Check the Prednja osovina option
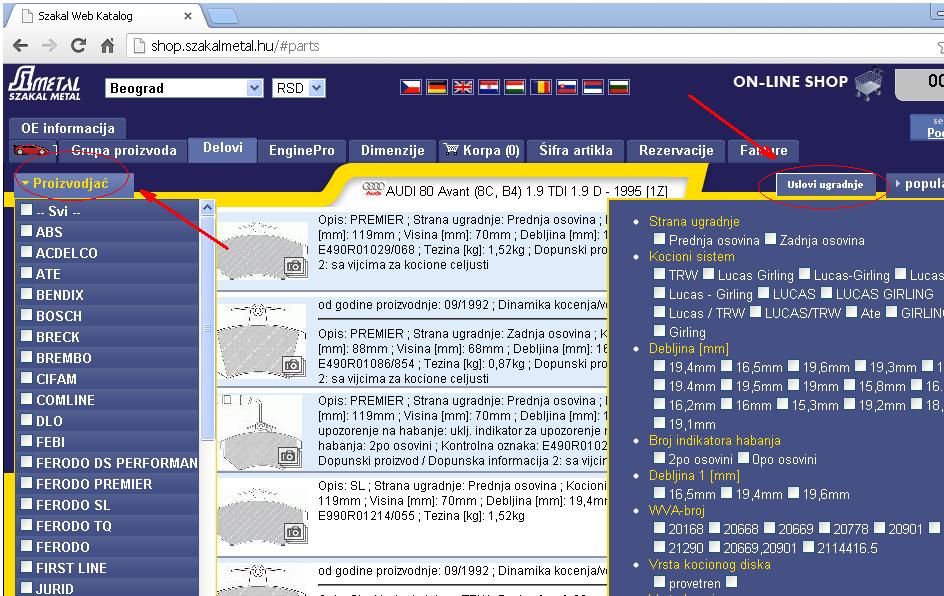Image resolution: width=944 pixels, height=596 pixels. (660, 239)
